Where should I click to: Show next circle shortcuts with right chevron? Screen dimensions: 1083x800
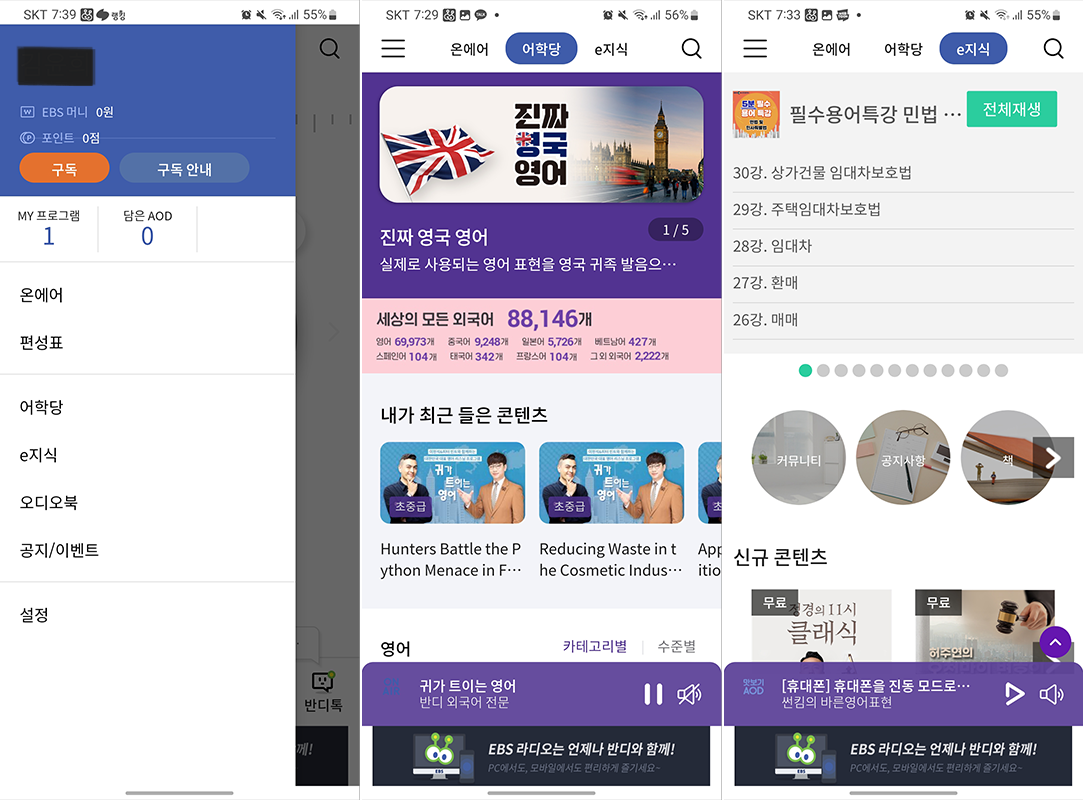point(1053,457)
